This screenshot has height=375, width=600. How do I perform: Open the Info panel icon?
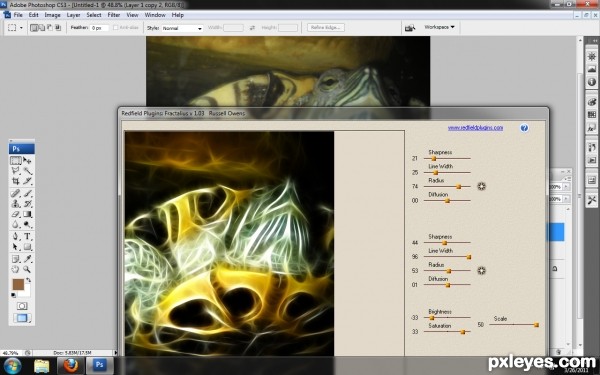click(x=592, y=82)
